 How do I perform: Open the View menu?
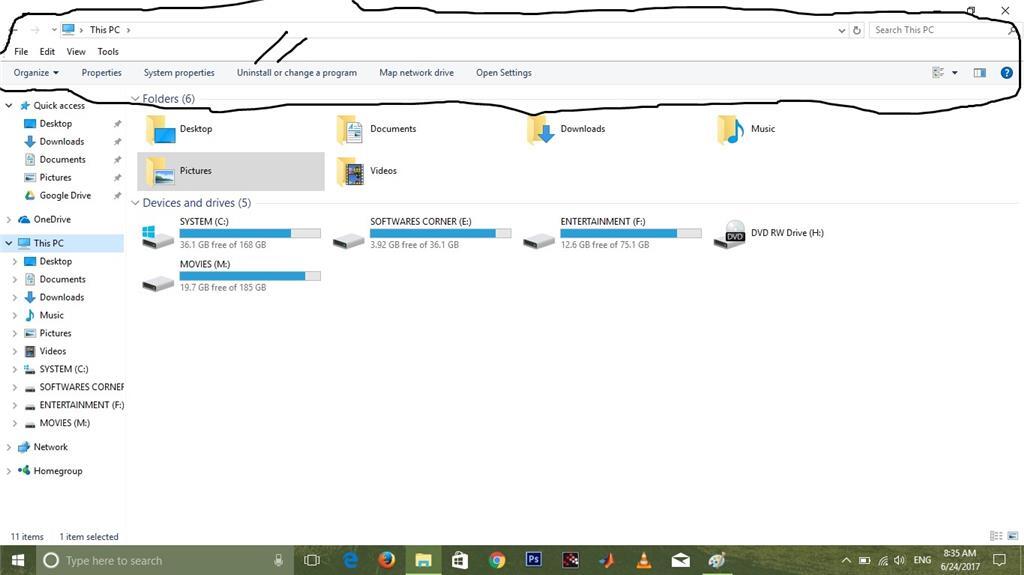[76, 52]
